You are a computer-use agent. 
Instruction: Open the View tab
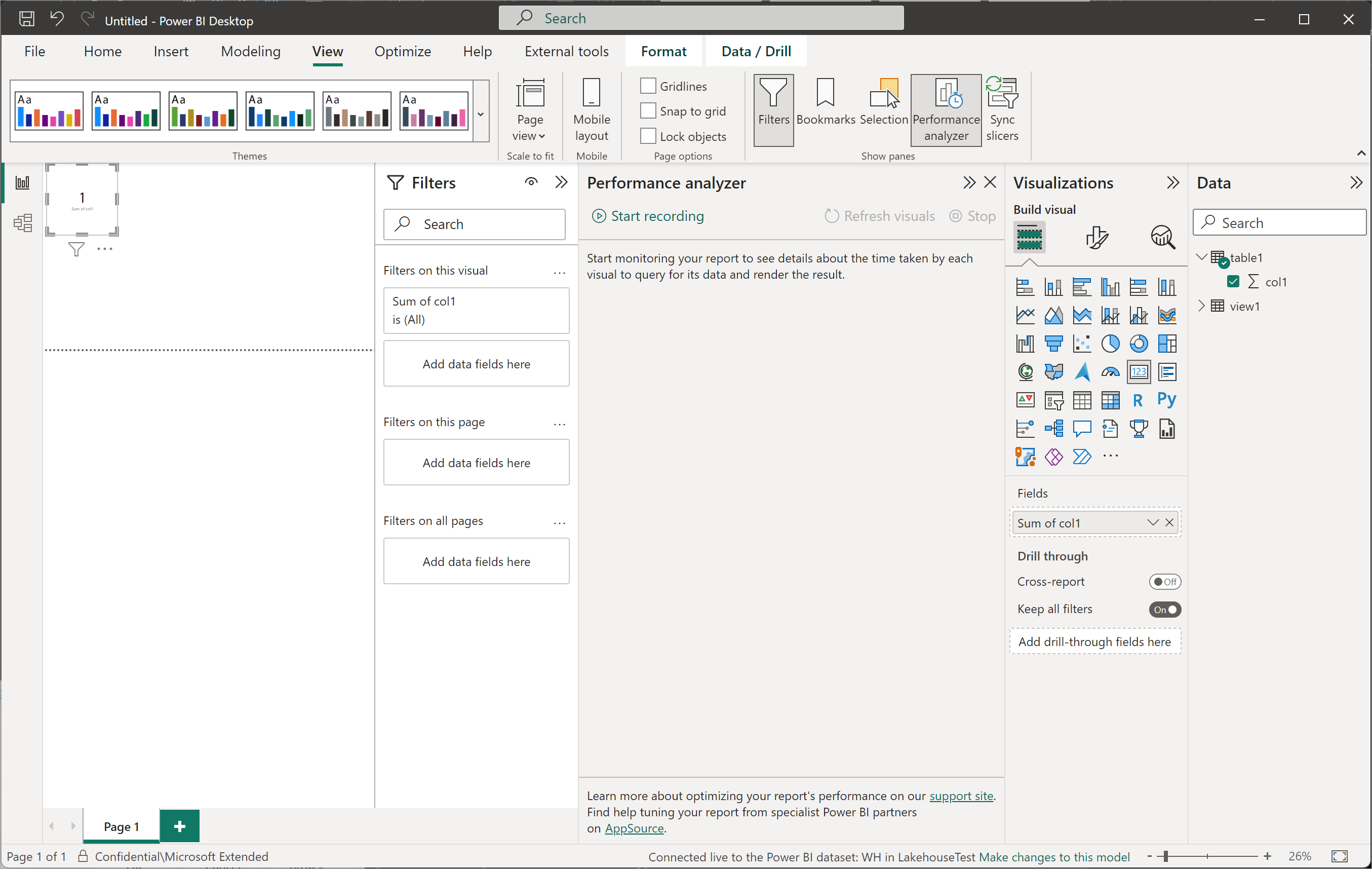(326, 51)
